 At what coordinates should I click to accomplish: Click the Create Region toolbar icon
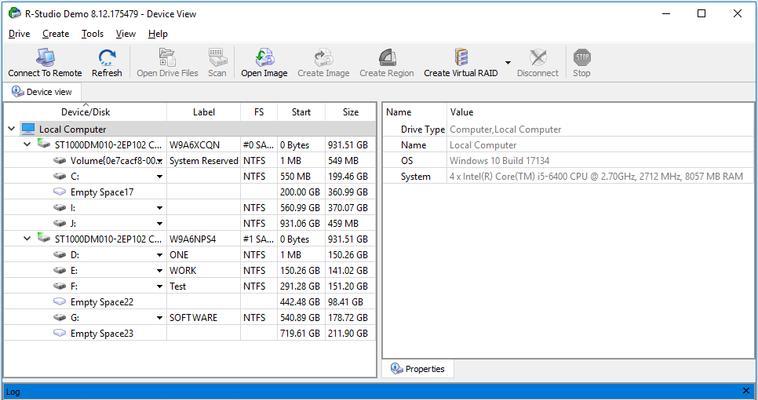pos(387,58)
